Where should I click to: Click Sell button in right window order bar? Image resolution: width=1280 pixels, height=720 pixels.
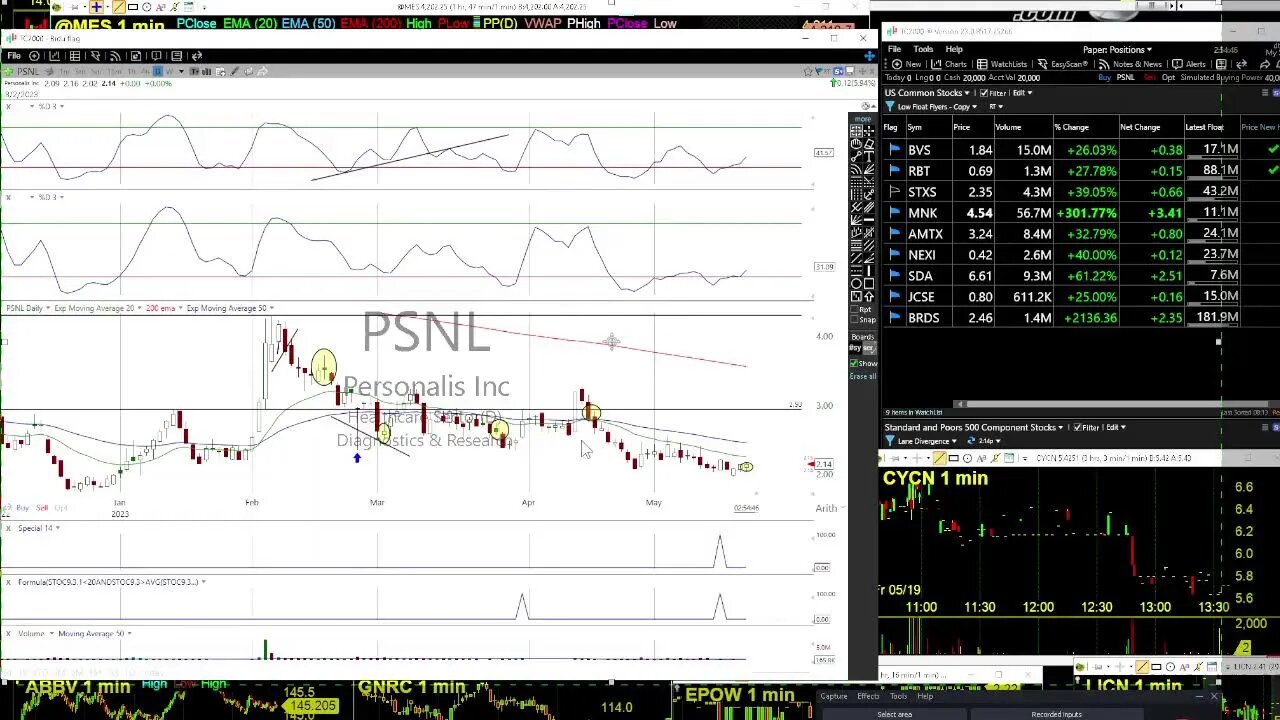(1149, 77)
